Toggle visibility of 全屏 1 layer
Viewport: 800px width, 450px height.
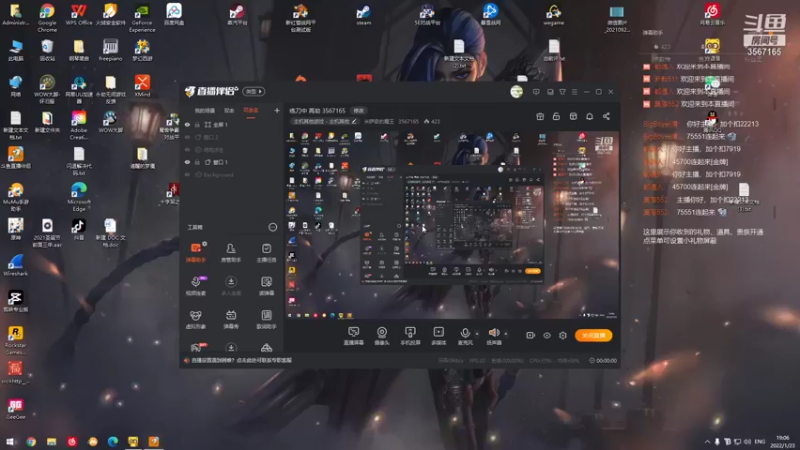click(x=187, y=124)
